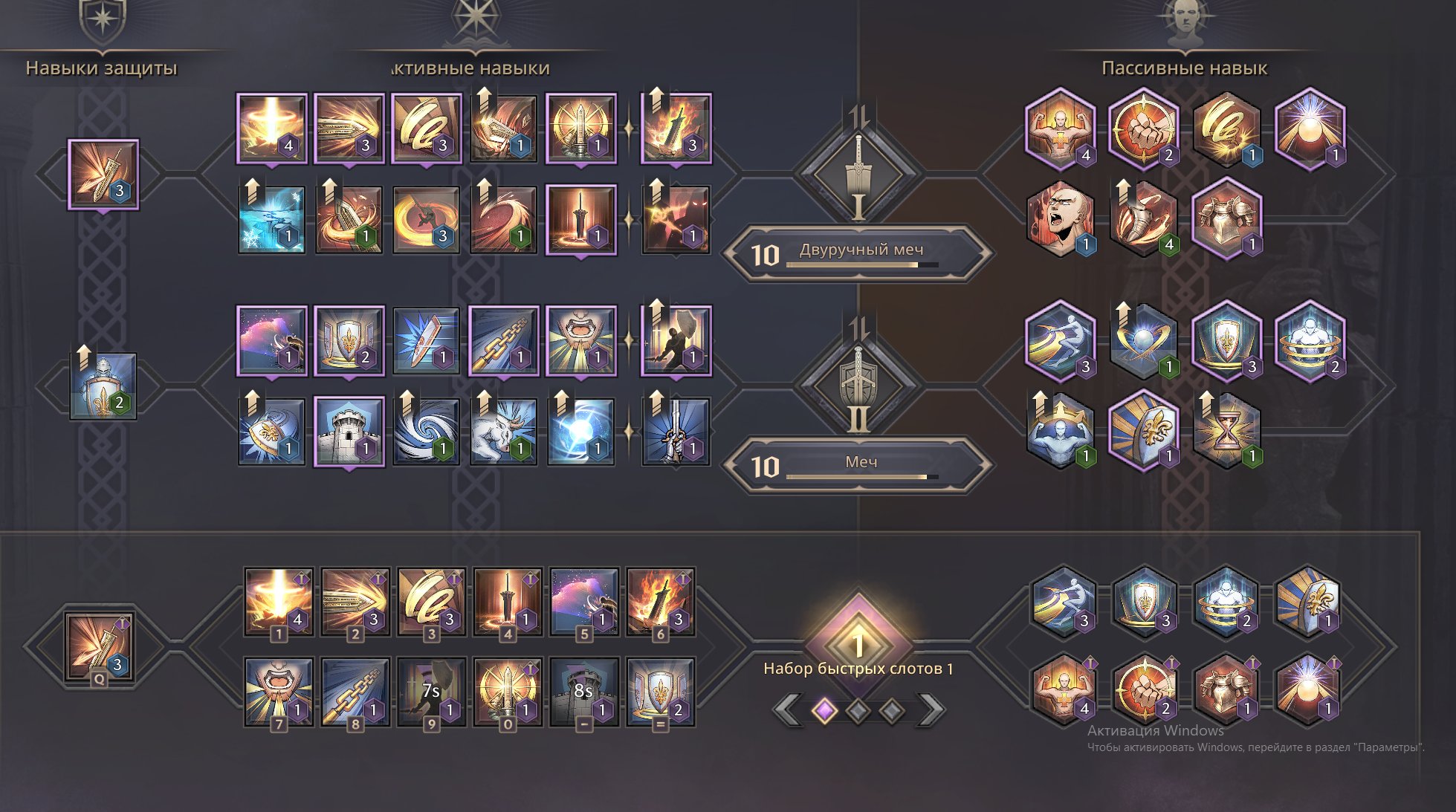Open the Меч weapon level bar
This screenshot has height=812, width=1456.
click(858, 466)
